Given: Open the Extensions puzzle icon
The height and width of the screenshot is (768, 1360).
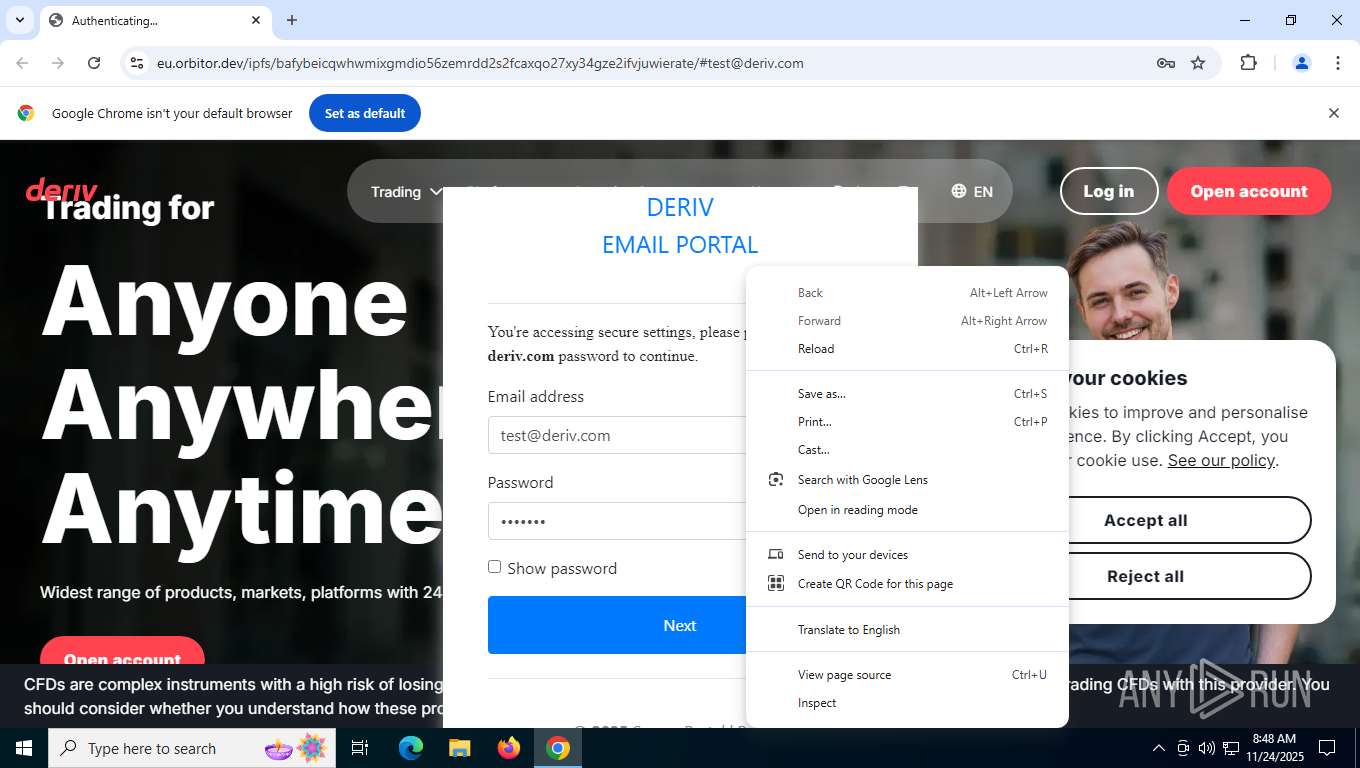Looking at the screenshot, I should [1248, 63].
